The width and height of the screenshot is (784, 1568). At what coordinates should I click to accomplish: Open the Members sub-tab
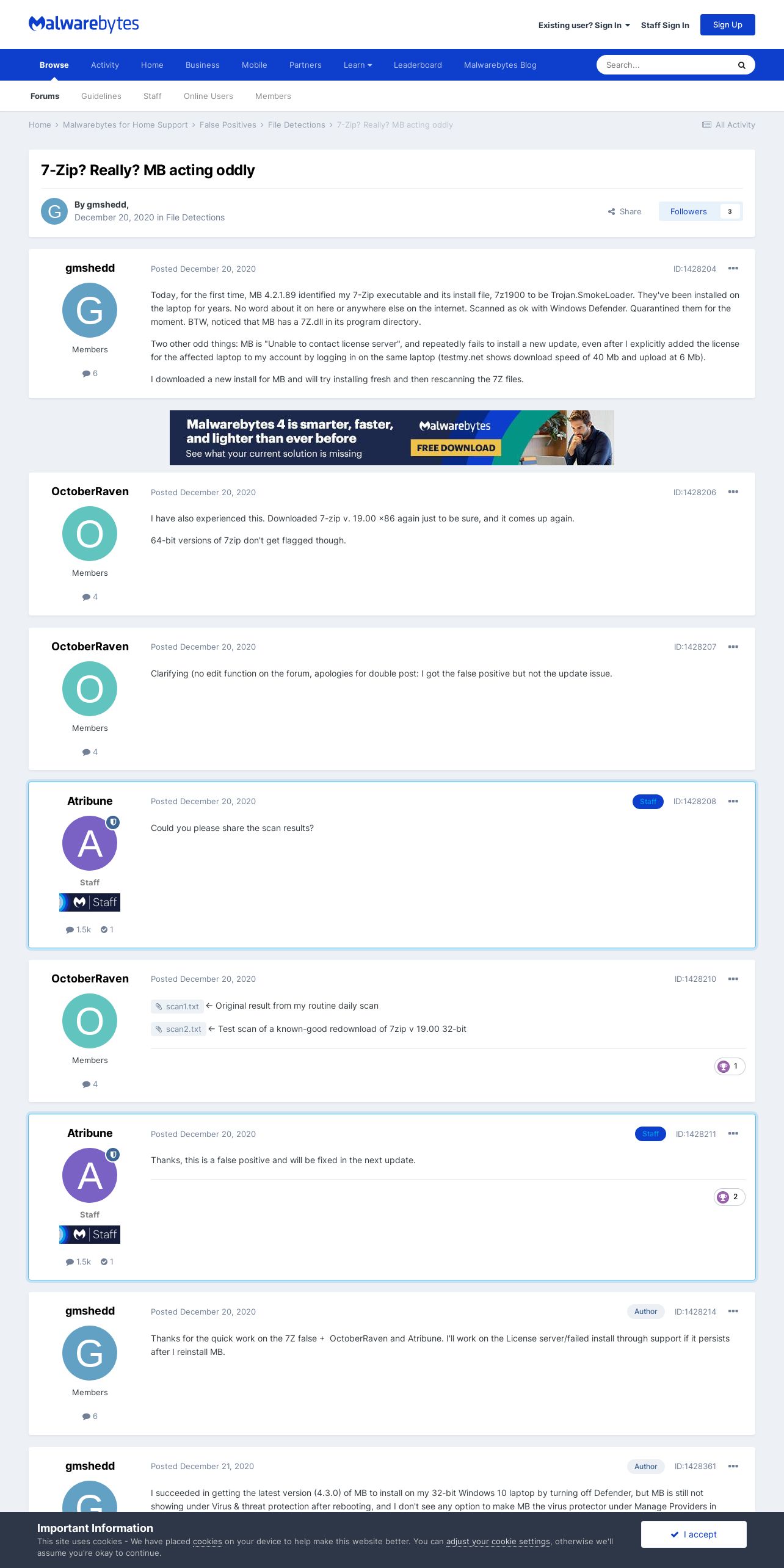tap(273, 96)
